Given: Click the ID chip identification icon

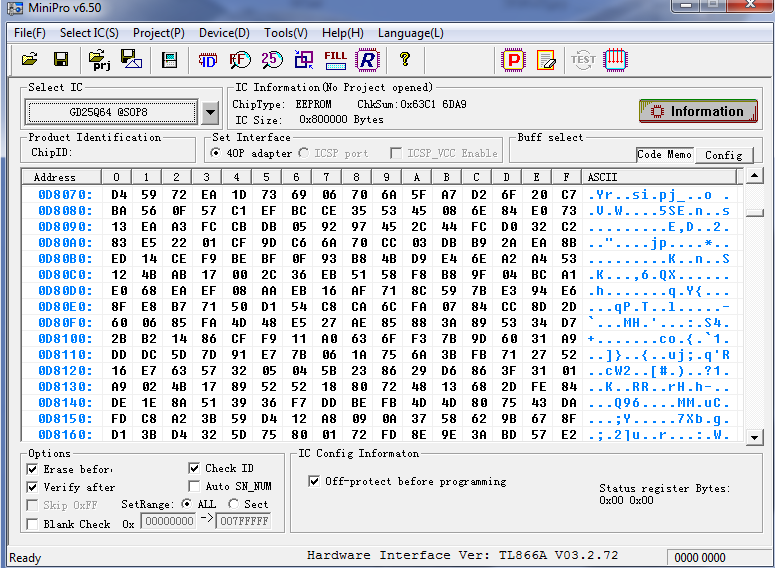Looking at the screenshot, I should tap(208, 60).
